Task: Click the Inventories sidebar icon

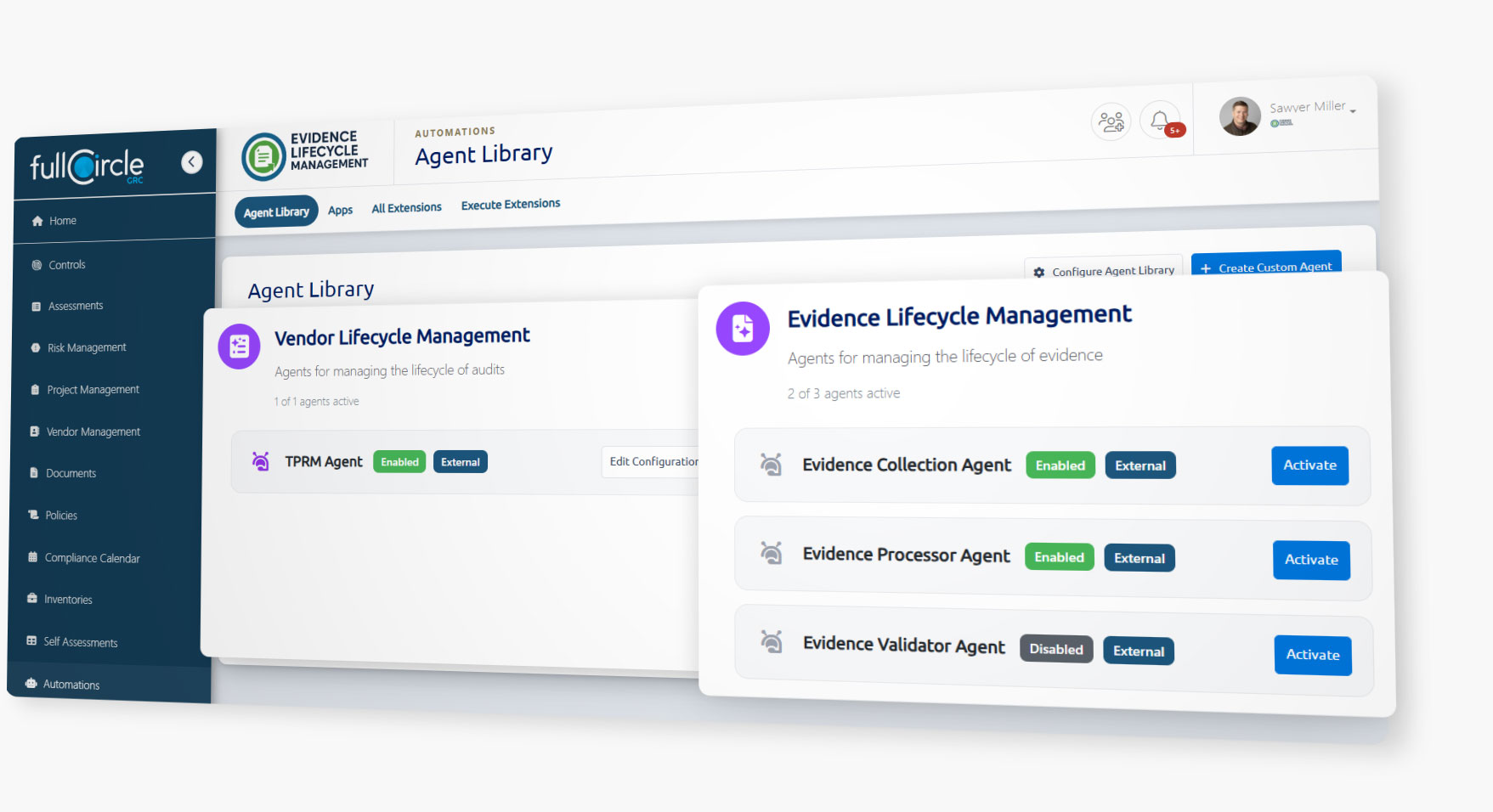Action: (x=32, y=599)
